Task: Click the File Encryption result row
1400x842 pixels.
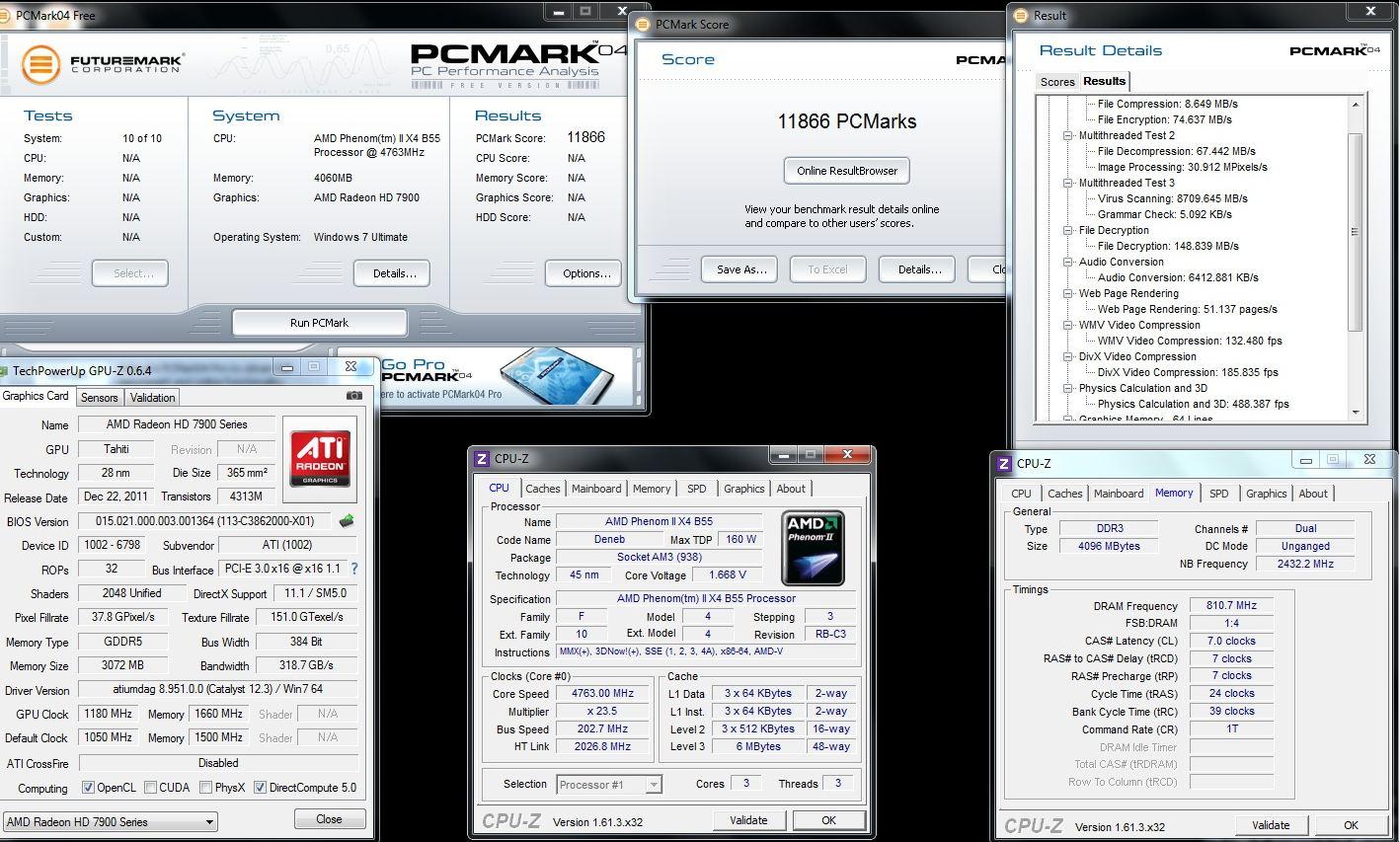Action: point(1164,119)
